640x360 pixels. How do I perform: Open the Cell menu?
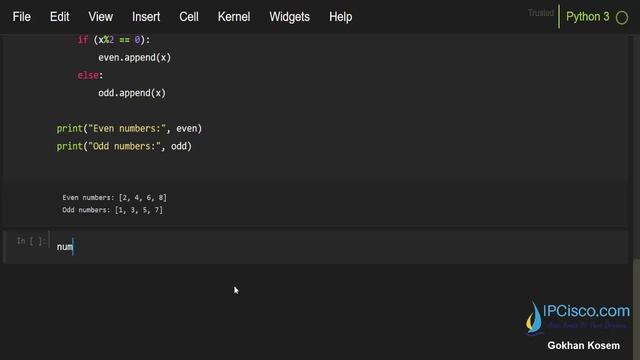click(x=189, y=17)
